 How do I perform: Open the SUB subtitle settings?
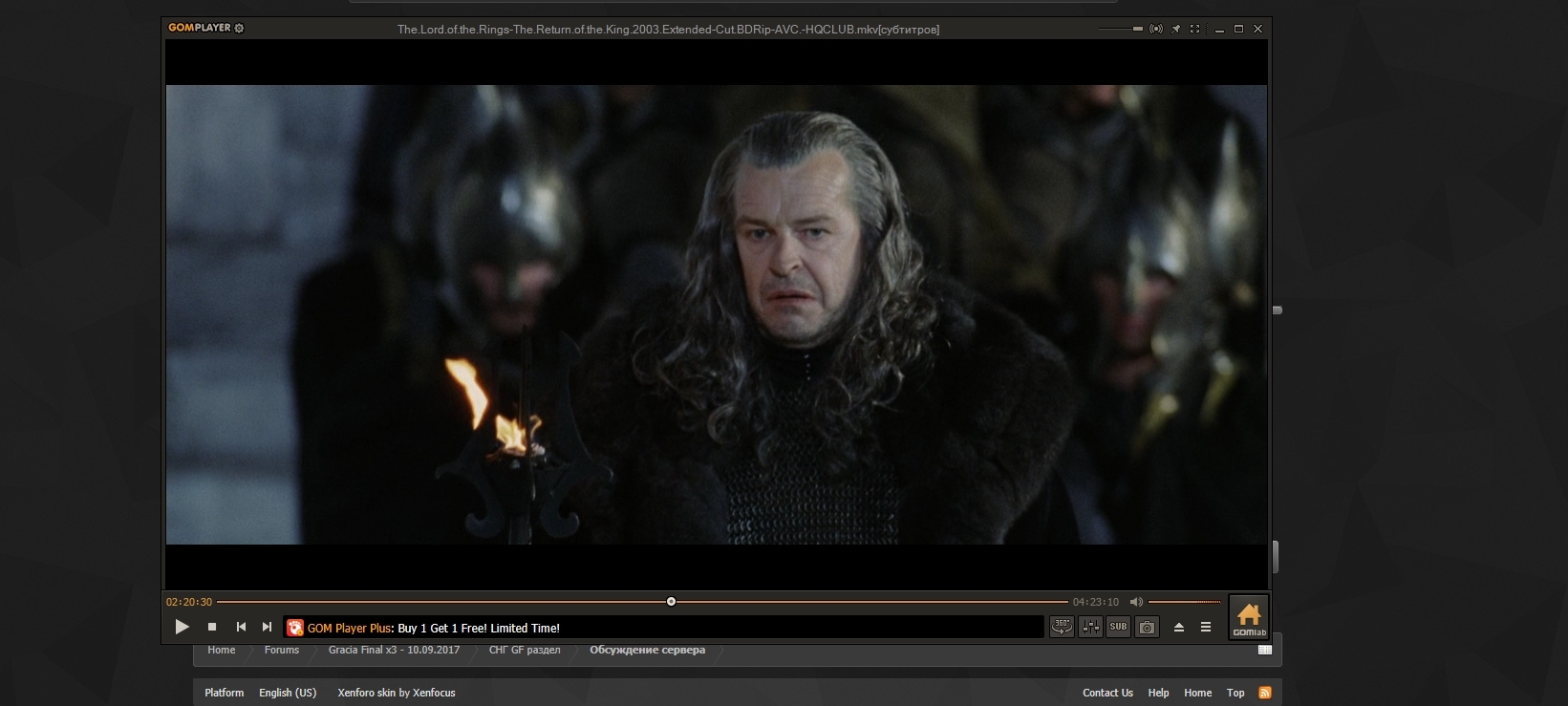[x=1118, y=627]
